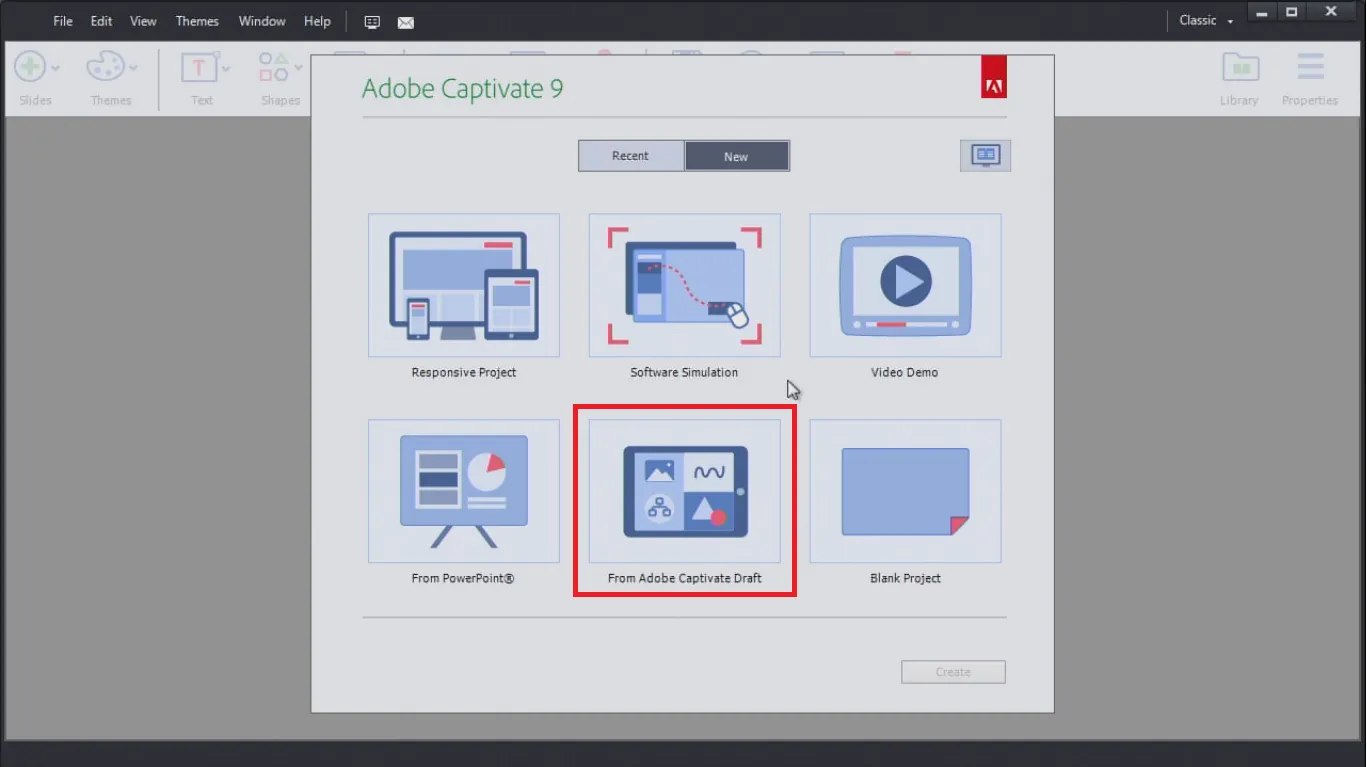Click the From PowerPoint label

[463, 578]
